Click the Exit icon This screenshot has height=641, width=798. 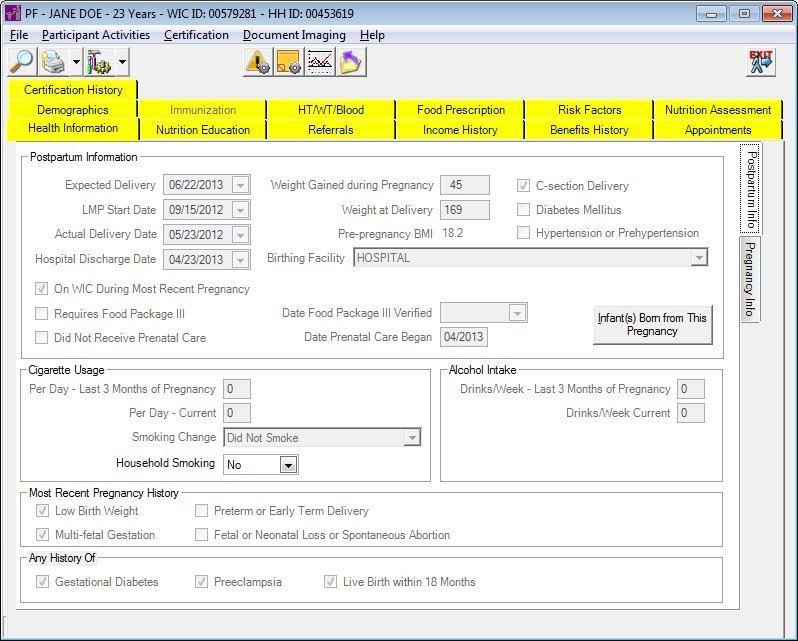click(x=761, y=62)
